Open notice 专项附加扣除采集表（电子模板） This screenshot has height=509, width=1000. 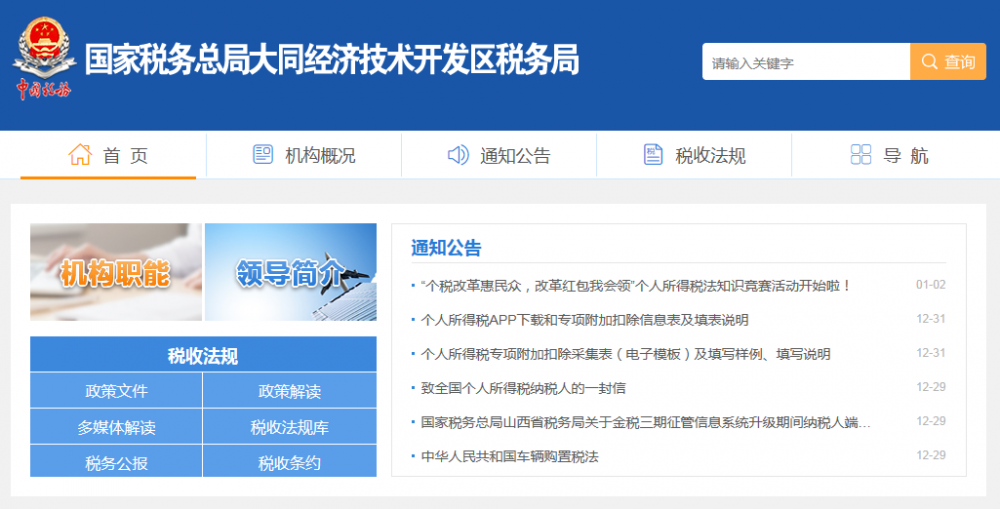(625, 354)
